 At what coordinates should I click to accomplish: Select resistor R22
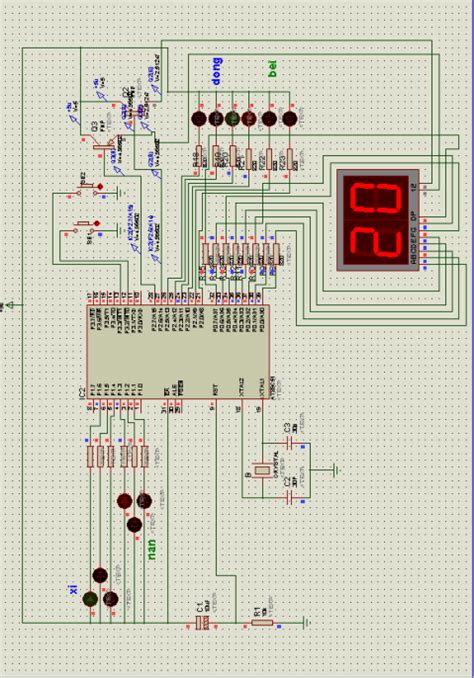pyautogui.click(x=269, y=159)
